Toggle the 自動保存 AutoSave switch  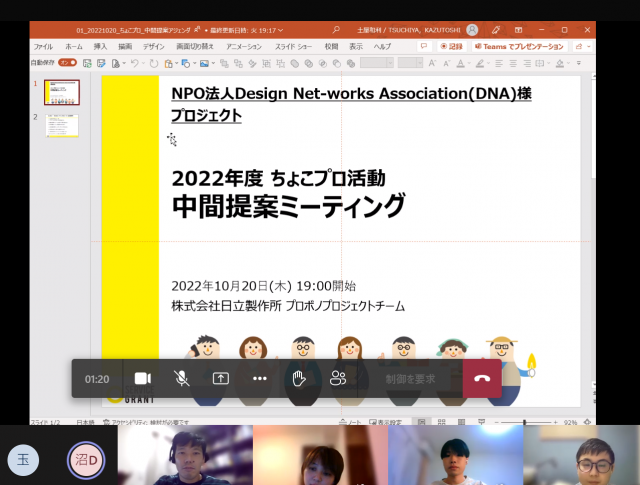(x=68, y=62)
